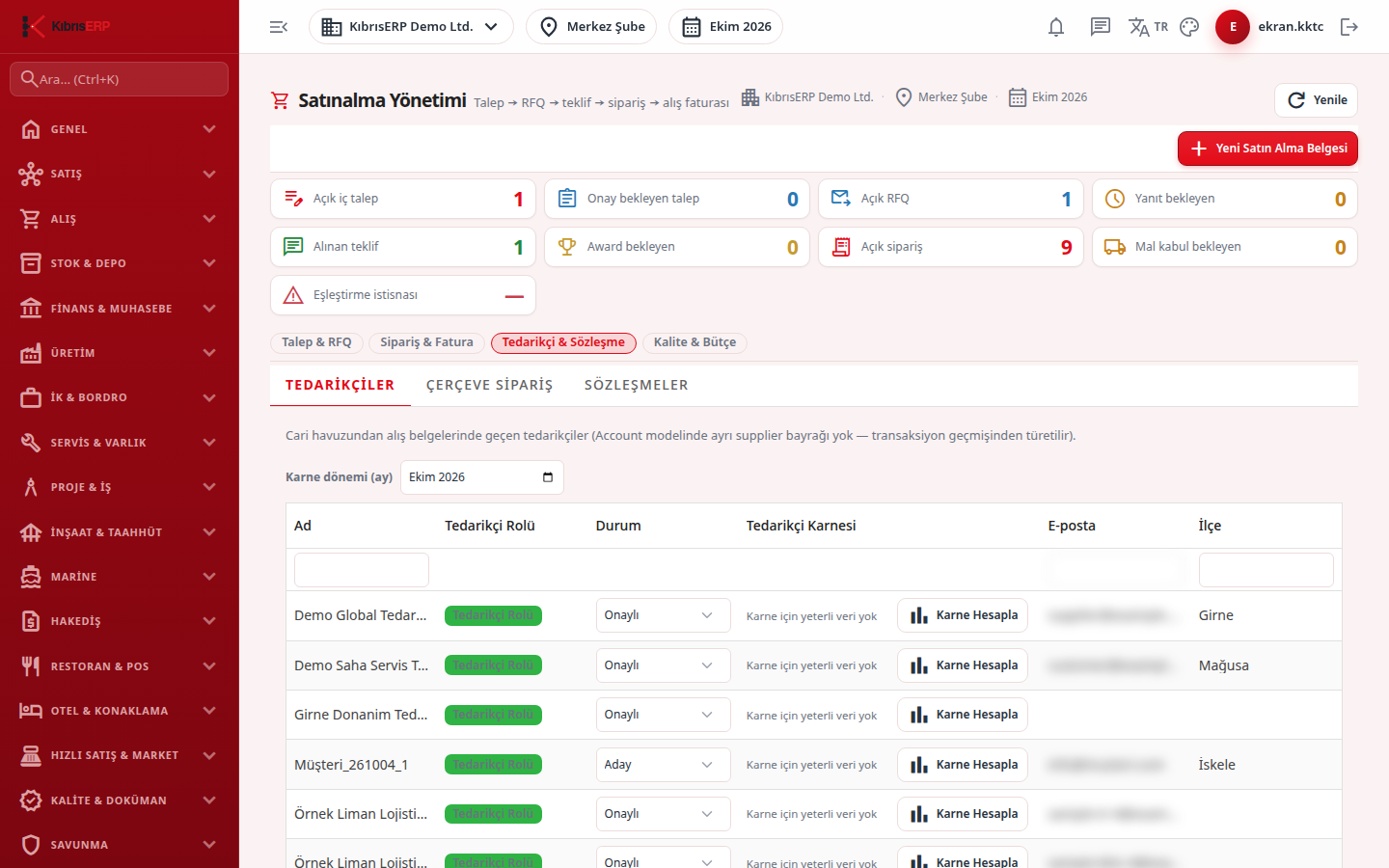Expand the Genel menu section

click(120, 129)
